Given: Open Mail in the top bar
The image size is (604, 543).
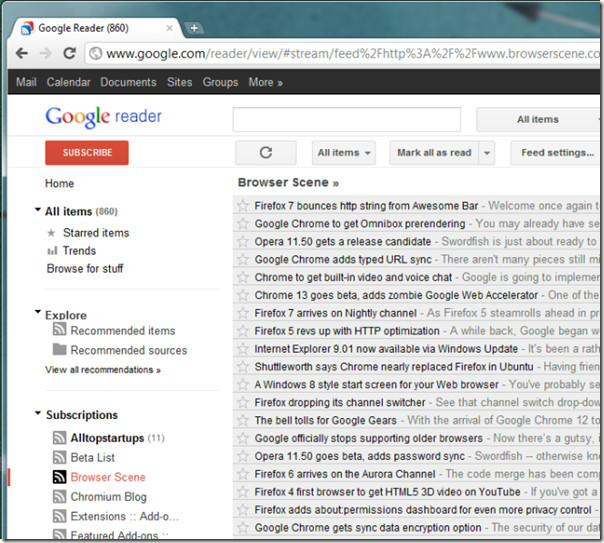Looking at the screenshot, I should pos(26,82).
